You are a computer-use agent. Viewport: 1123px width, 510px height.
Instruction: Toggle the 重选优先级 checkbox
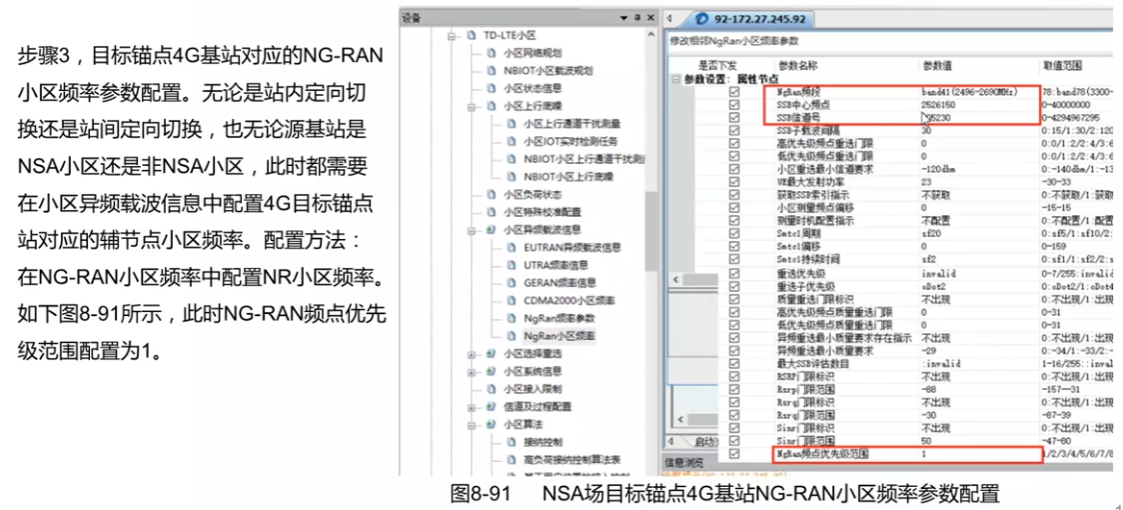coord(733,273)
